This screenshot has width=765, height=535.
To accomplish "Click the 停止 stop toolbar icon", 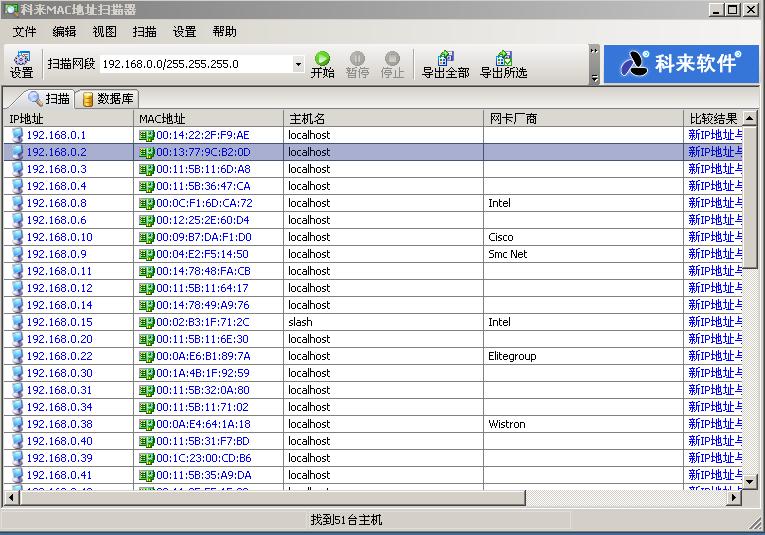I will (392, 64).
